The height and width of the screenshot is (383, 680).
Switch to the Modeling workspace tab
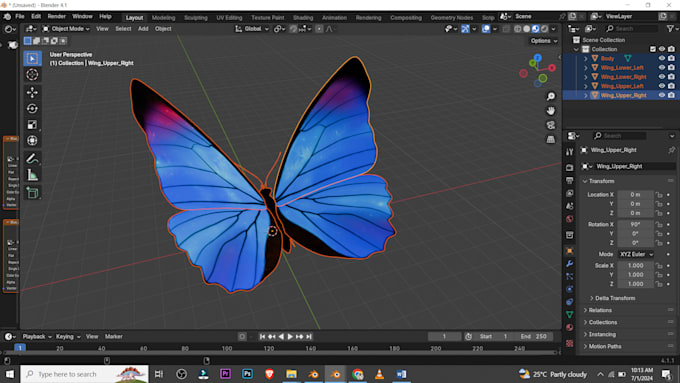(163, 18)
